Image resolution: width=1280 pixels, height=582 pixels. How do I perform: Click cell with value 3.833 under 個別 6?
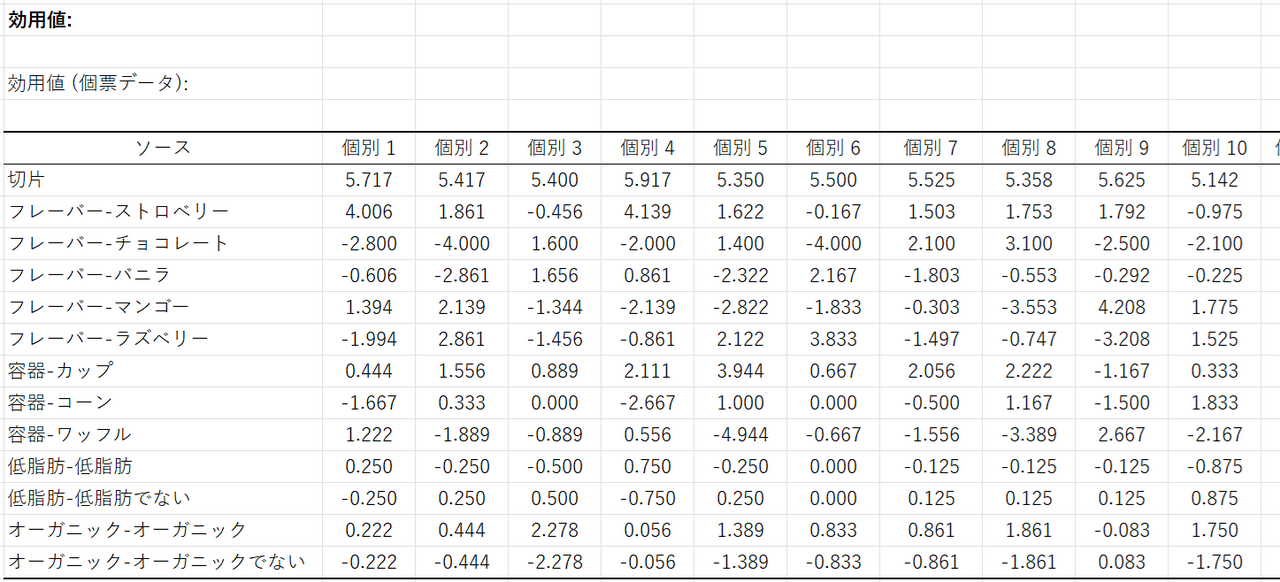click(833, 339)
